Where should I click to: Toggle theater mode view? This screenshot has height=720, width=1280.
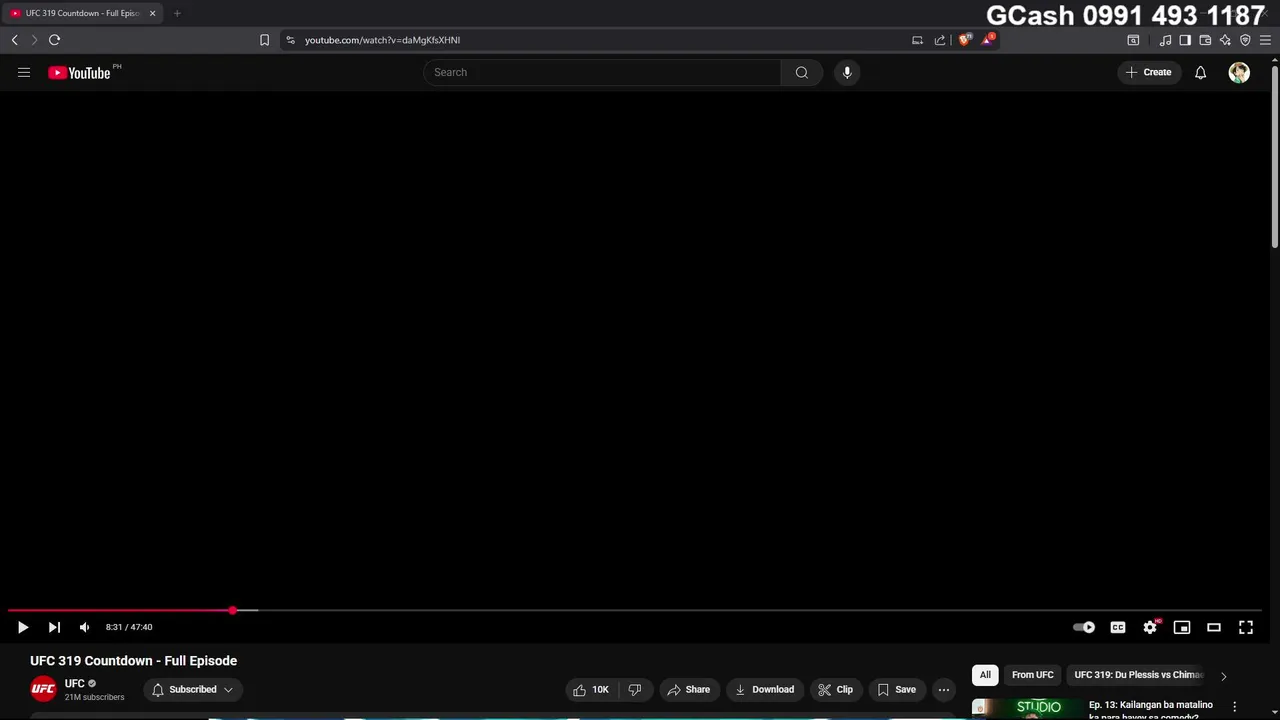tap(1214, 627)
